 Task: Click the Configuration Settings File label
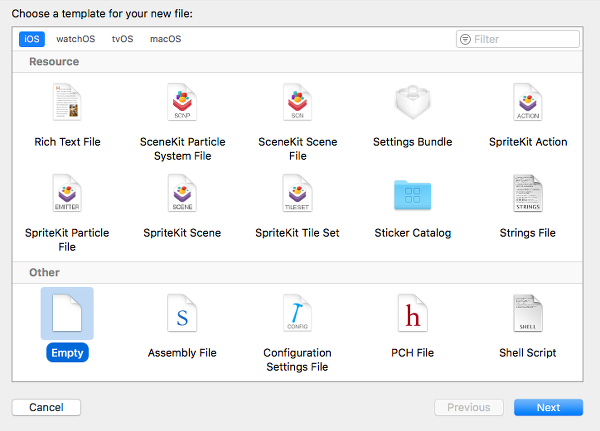click(297, 360)
